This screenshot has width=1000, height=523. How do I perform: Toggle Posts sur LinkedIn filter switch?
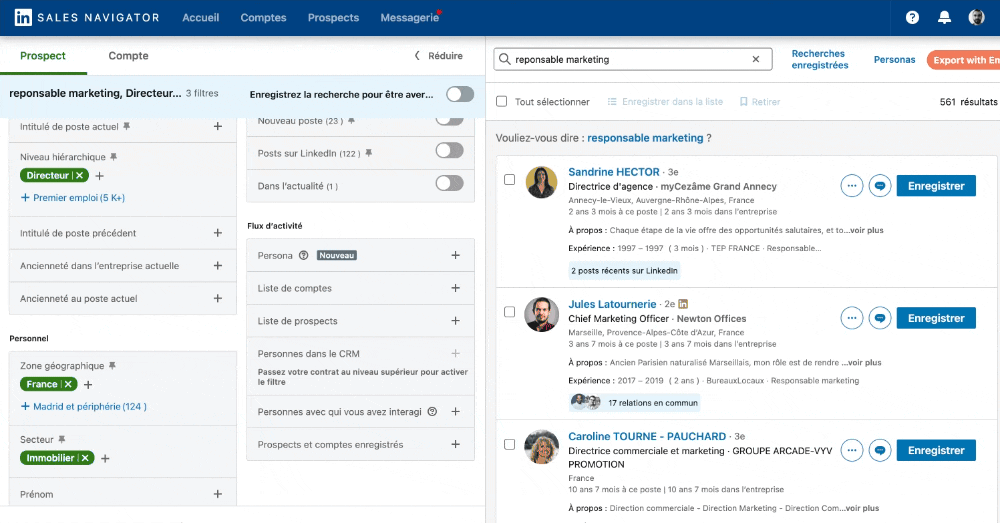[x=450, y=151]
